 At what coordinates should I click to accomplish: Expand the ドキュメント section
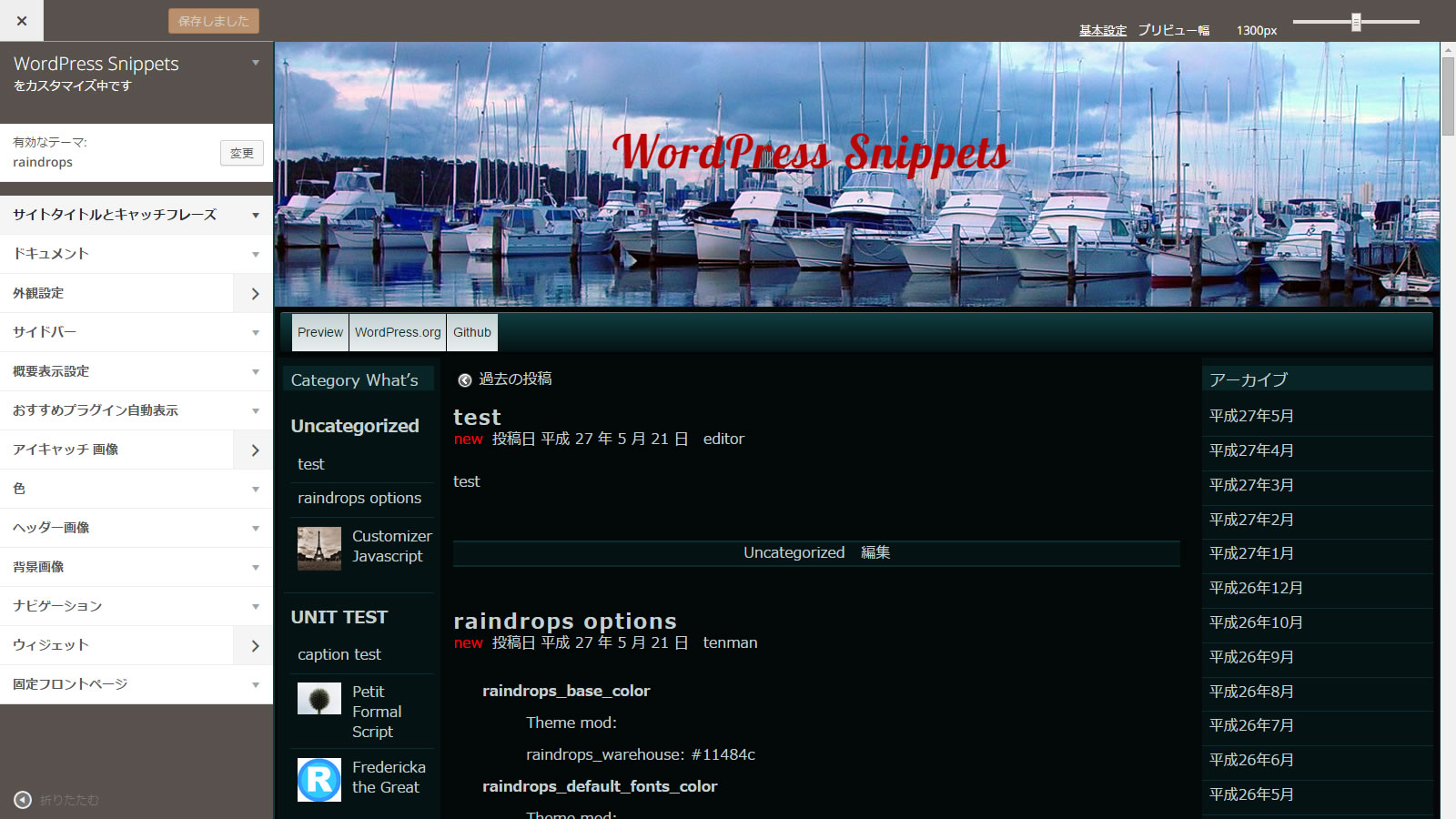tap(136, 254)
